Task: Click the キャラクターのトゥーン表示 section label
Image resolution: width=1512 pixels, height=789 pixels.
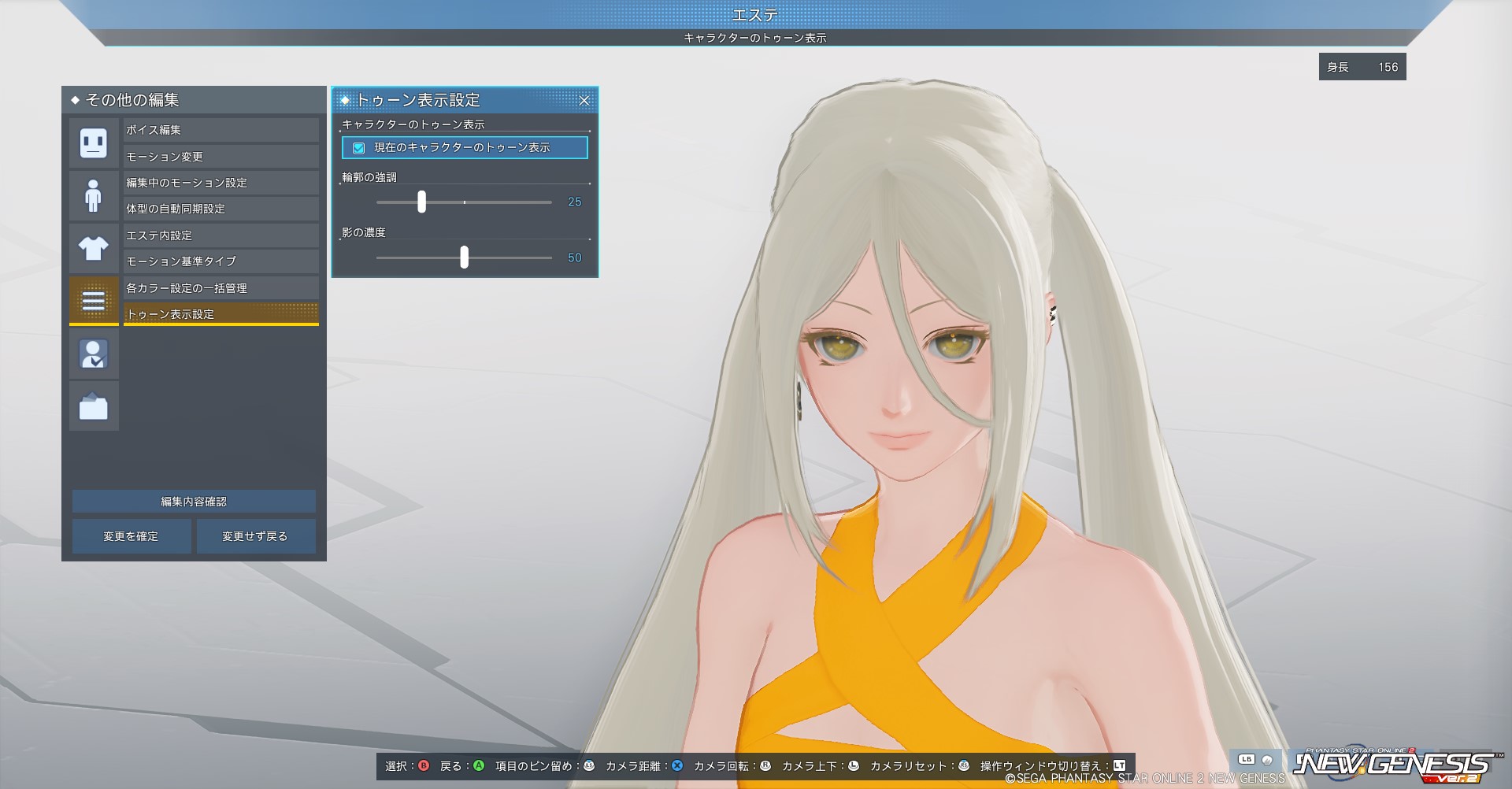Action: 413,124
